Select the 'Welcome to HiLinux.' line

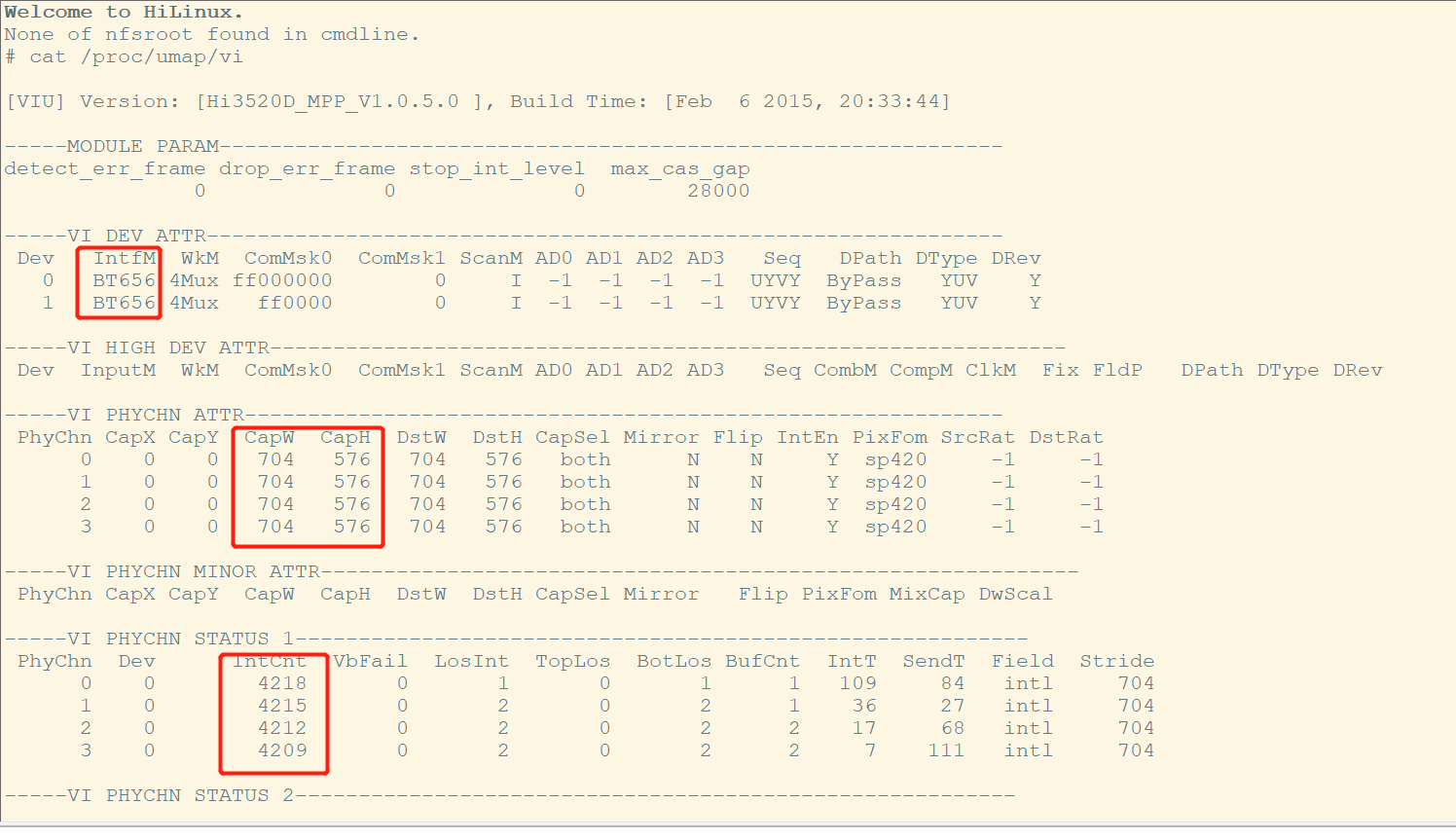coord(124,12)
